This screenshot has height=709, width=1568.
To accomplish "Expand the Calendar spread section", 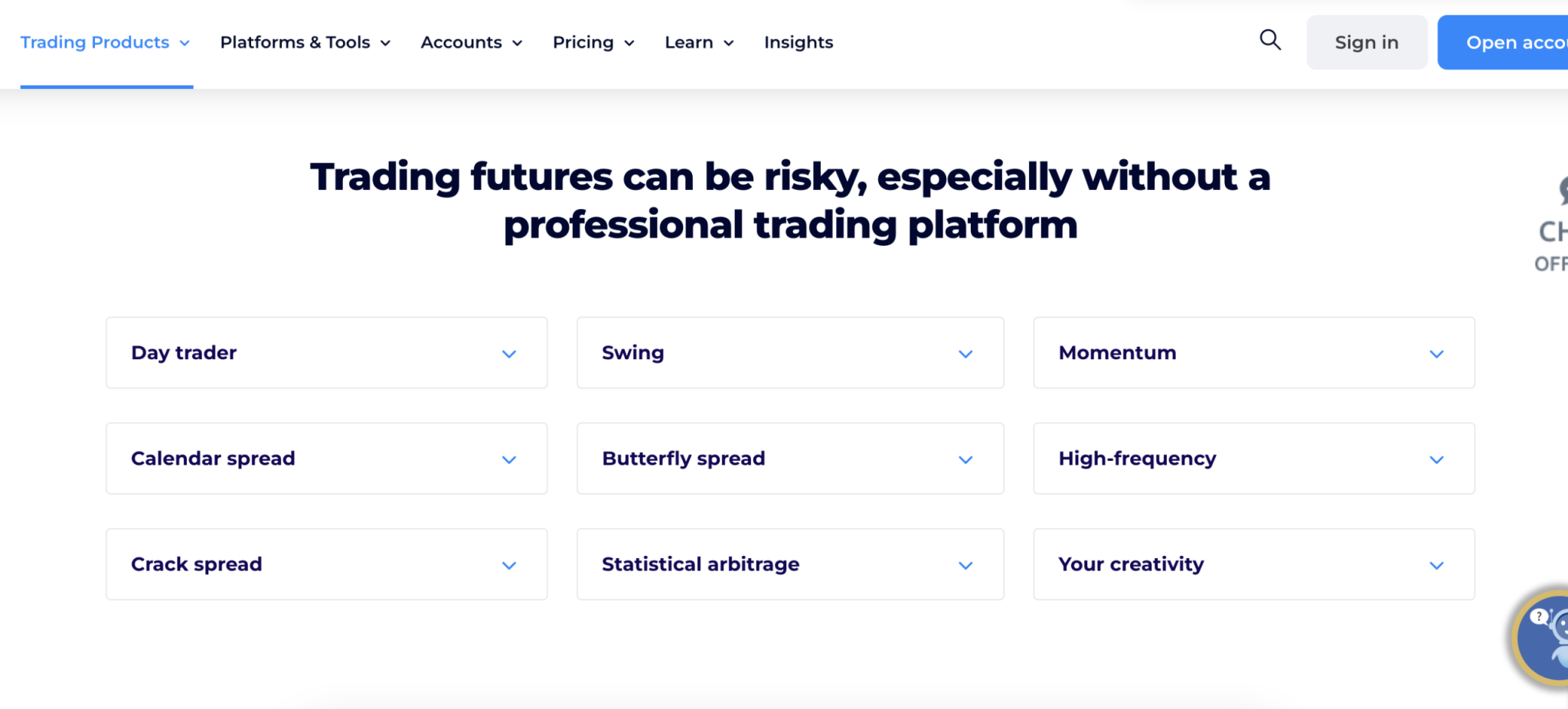I will coord(326,459).
